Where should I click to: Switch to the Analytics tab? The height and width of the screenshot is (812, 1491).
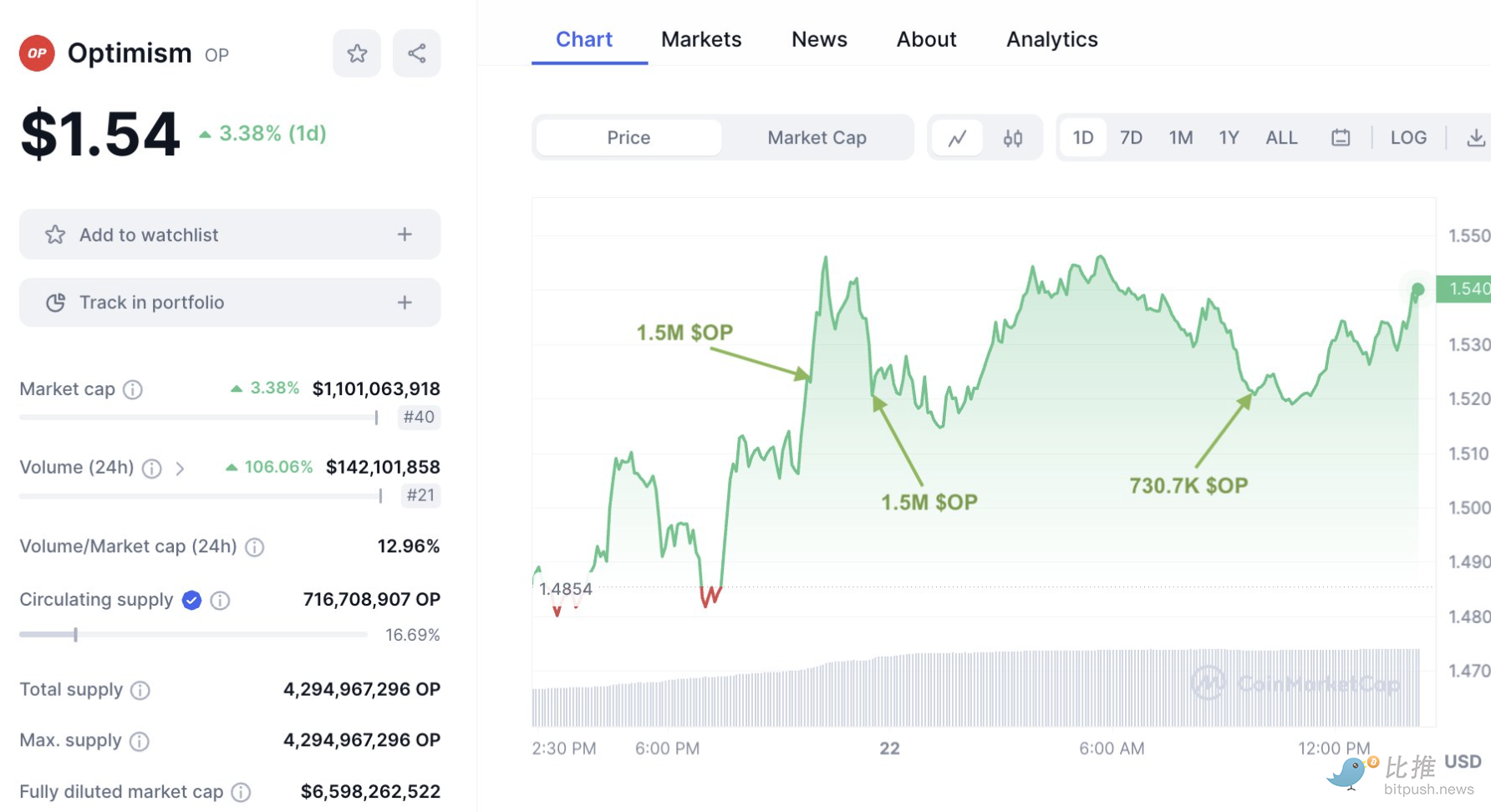pyautogui.click(x=1051, y=39)
